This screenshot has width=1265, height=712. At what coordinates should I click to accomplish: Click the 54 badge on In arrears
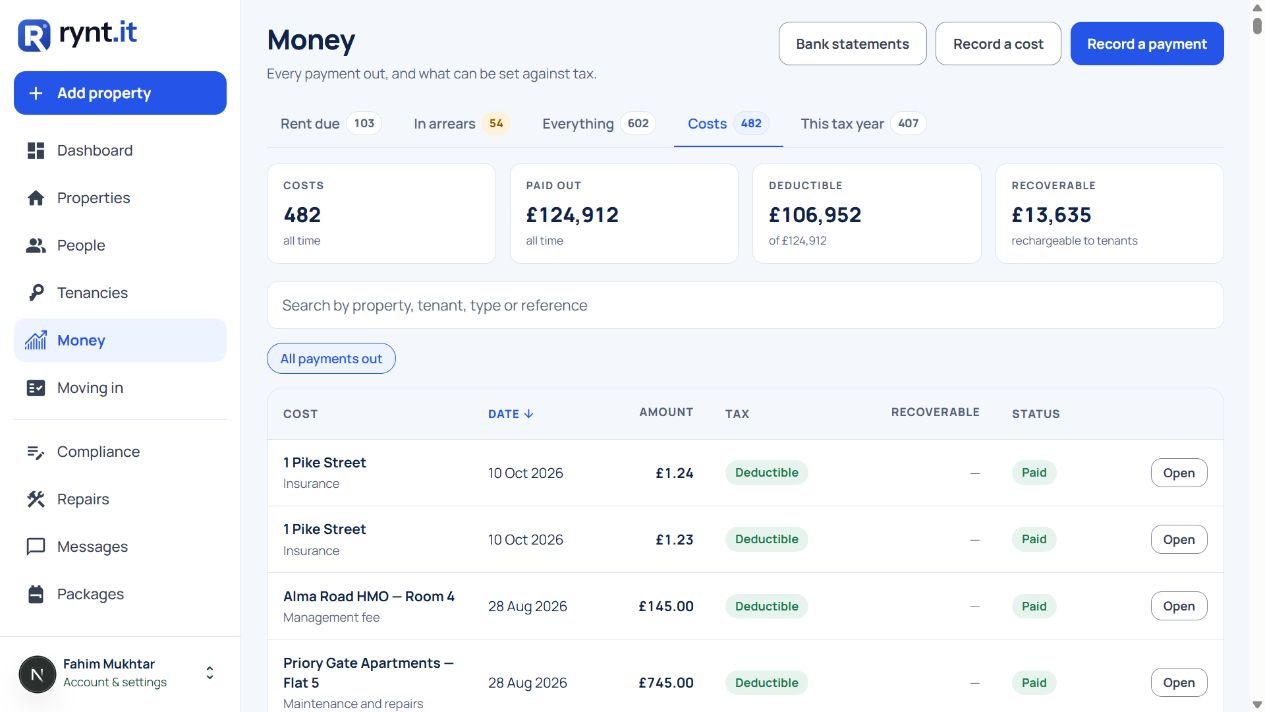click(496, 124)
